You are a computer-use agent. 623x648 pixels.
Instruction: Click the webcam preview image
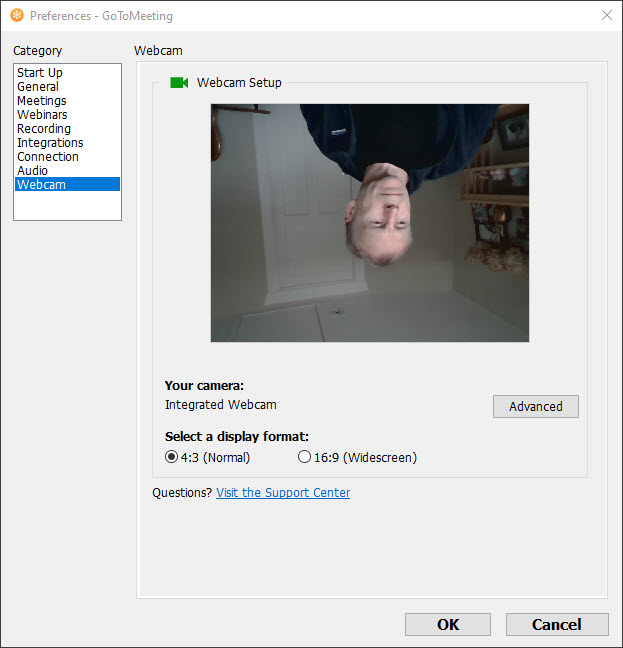pos(369,223)
